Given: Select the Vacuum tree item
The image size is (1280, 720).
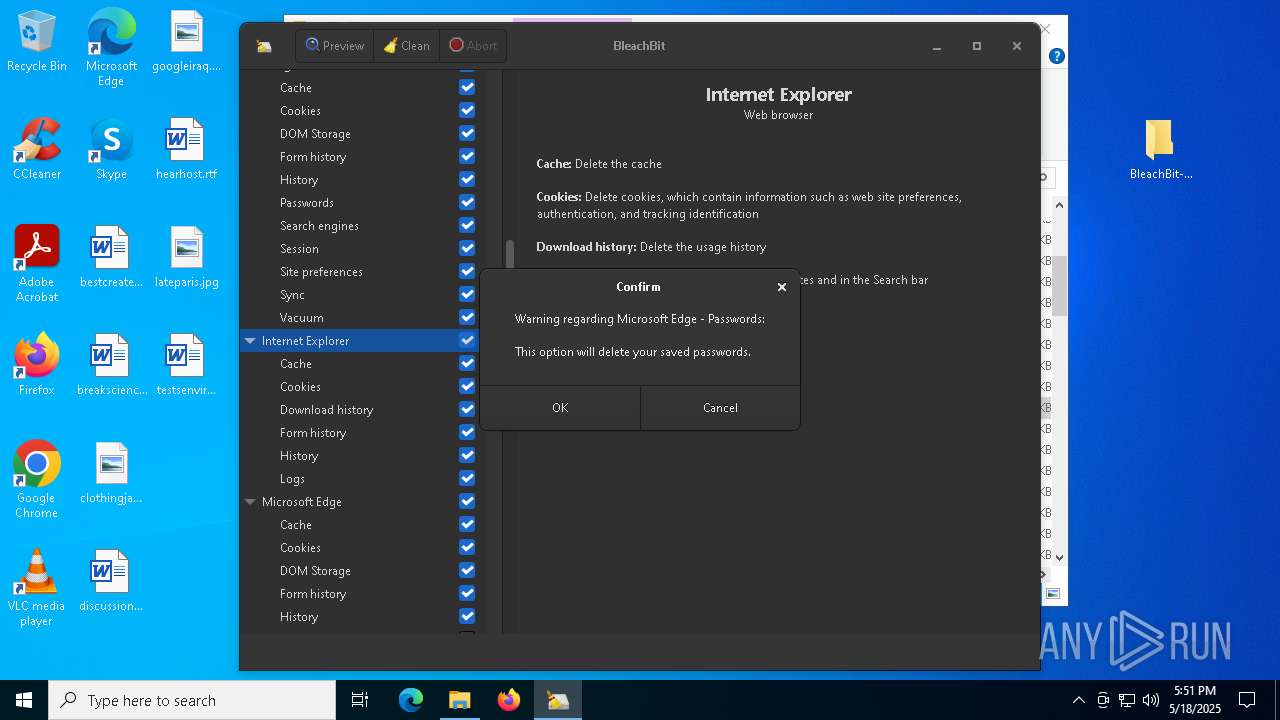Looking at the screenshot, I should coord(301,318).
